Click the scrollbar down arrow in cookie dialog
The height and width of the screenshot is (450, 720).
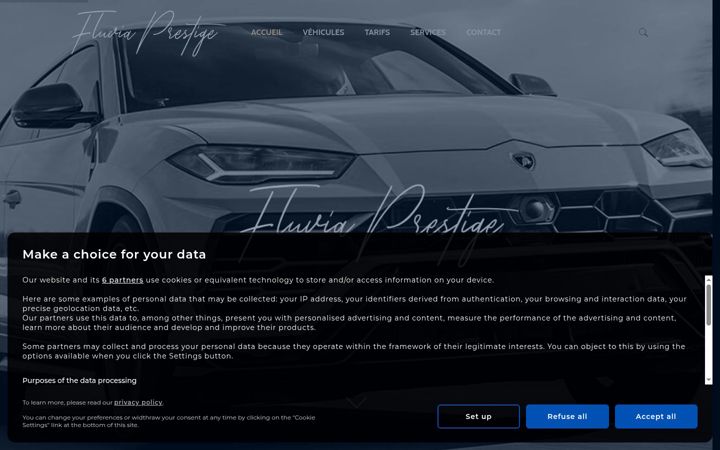(709, 380)
